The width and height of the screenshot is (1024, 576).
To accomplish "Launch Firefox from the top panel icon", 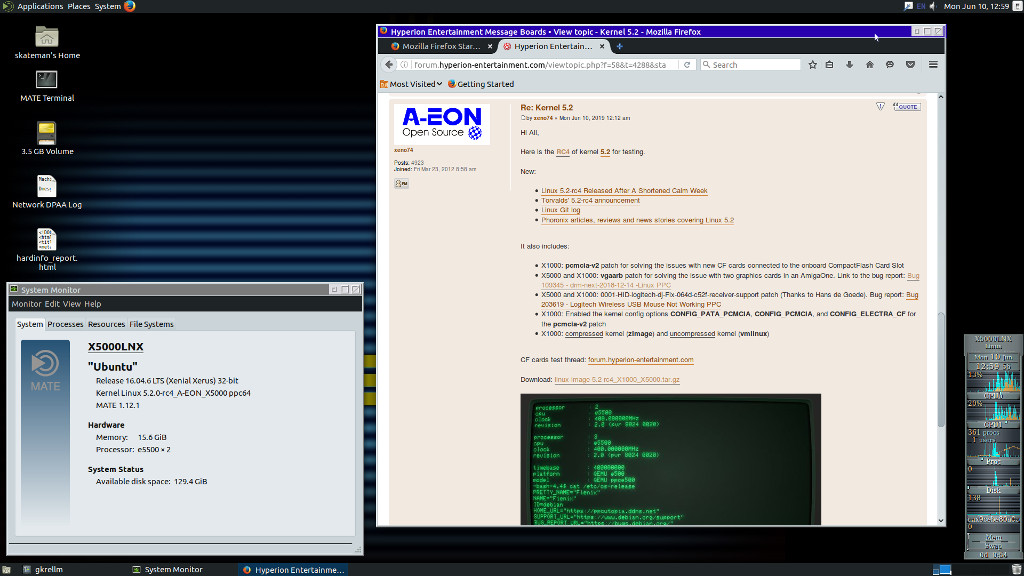I will click(129, 7).
